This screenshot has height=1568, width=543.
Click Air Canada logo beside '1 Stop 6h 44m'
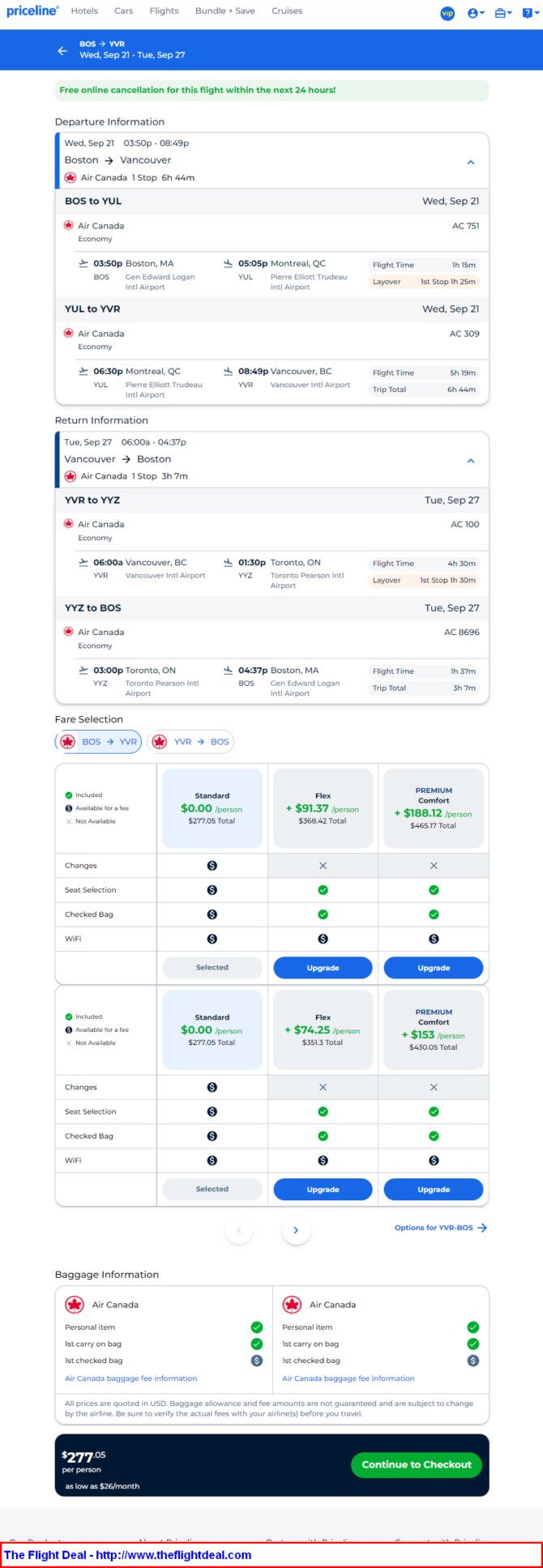coord(71,177)
